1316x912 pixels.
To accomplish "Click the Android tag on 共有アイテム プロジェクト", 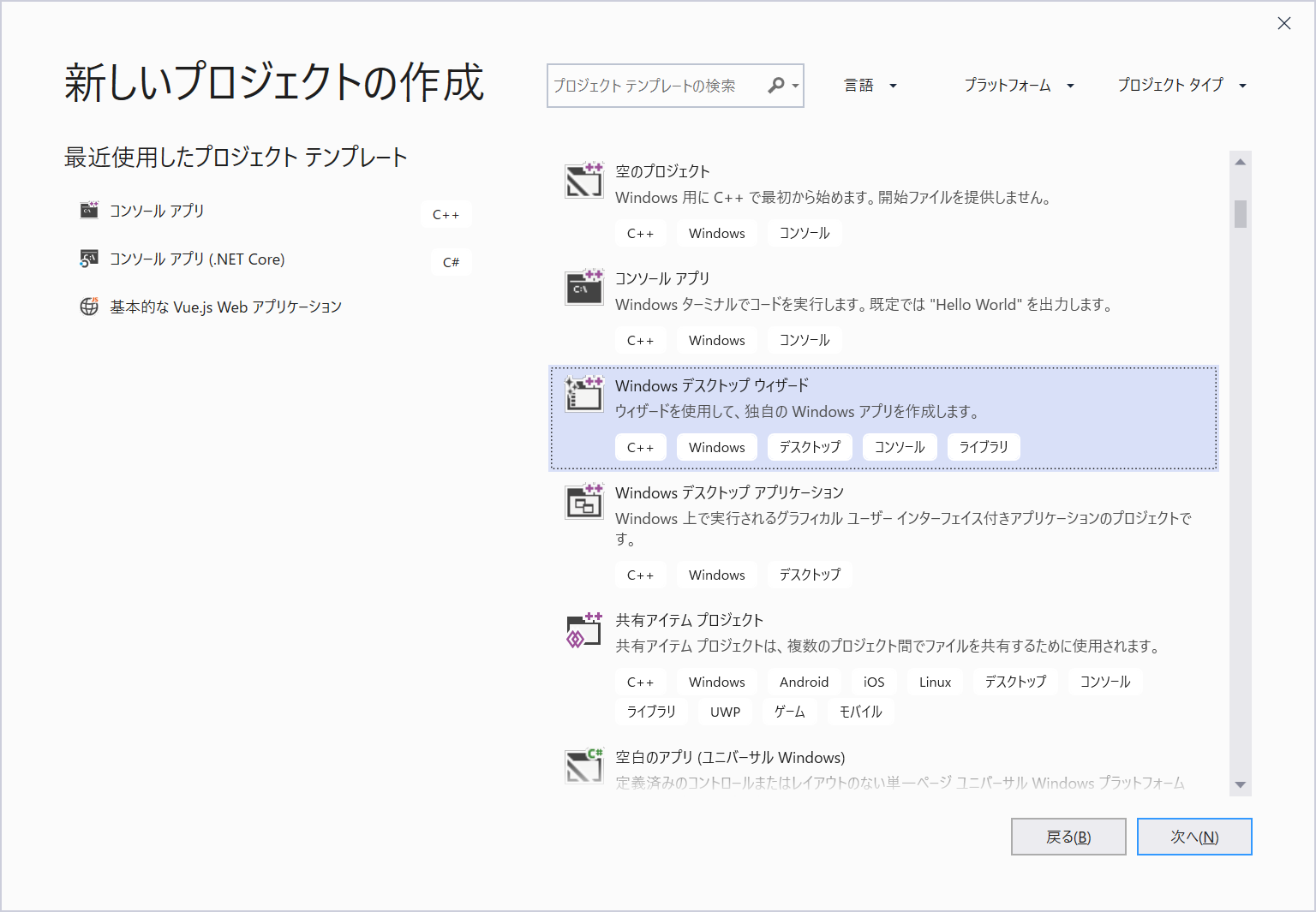I will [x=804, y=682].
